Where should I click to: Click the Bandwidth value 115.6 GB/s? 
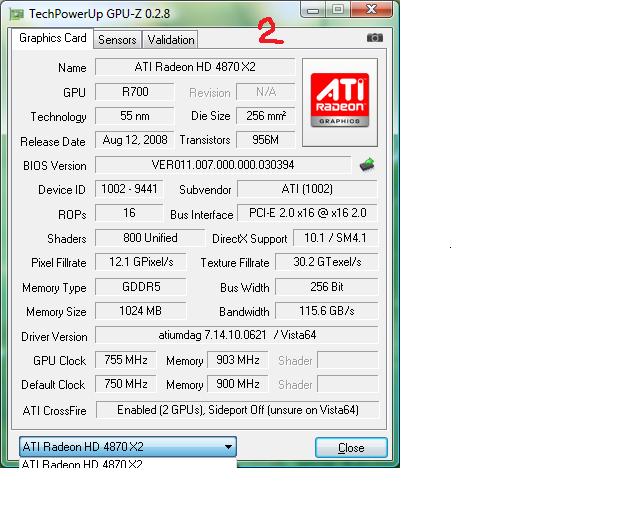coord(327,311)
